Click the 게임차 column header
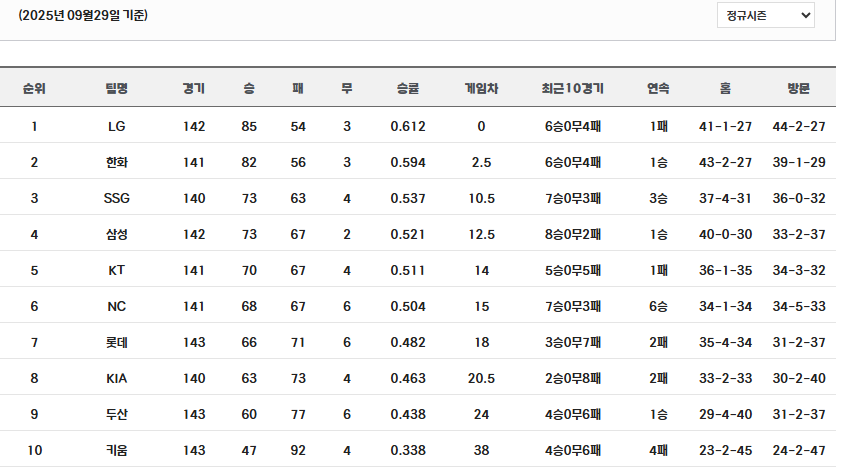This screenshot has width=845, height=472. (x=481, y=88)
